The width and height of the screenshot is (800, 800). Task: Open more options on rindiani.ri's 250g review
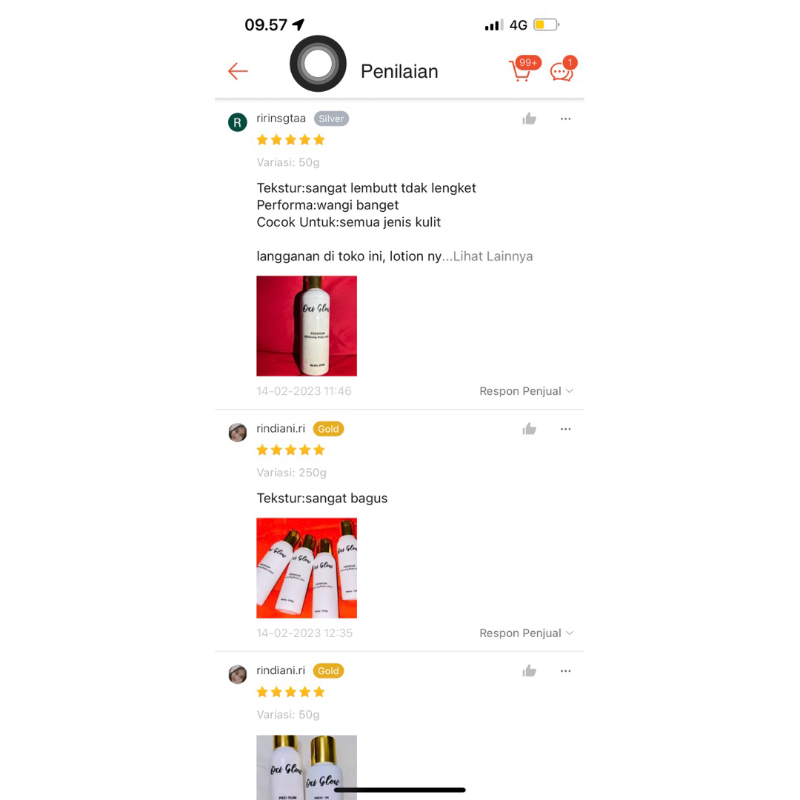point(565,429)
